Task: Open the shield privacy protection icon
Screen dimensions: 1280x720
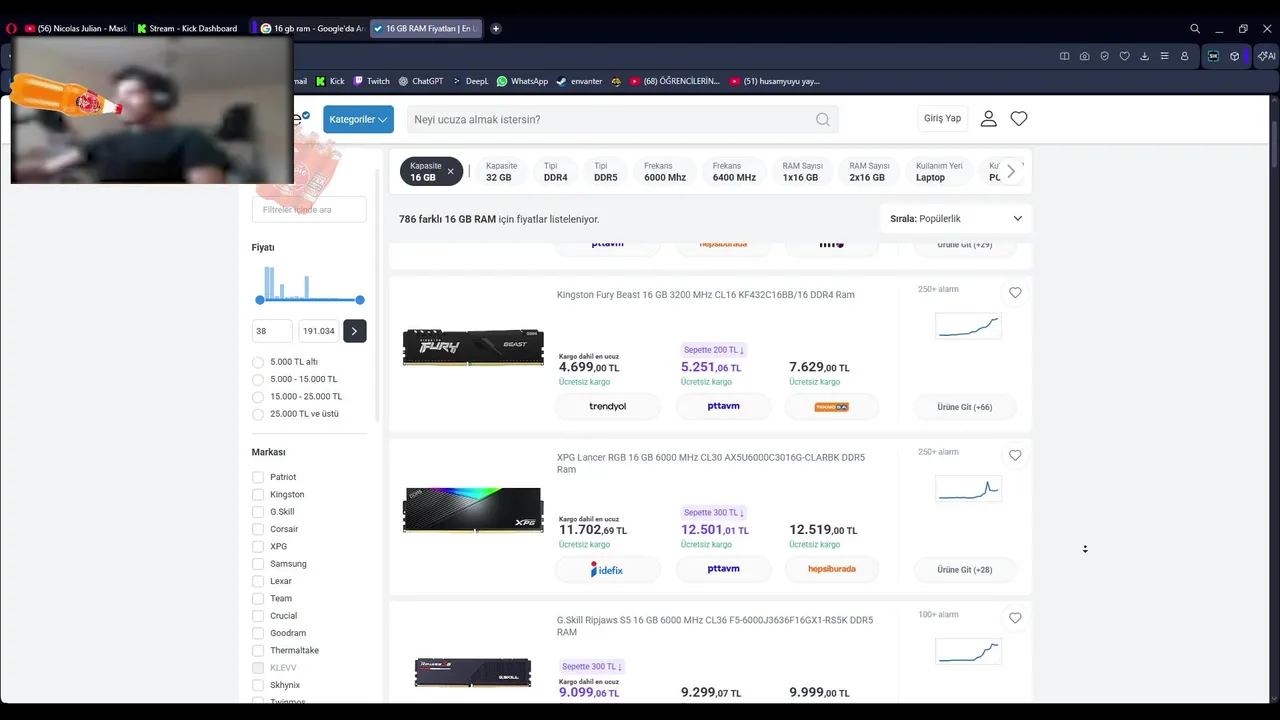Action: click(1104, 56)
